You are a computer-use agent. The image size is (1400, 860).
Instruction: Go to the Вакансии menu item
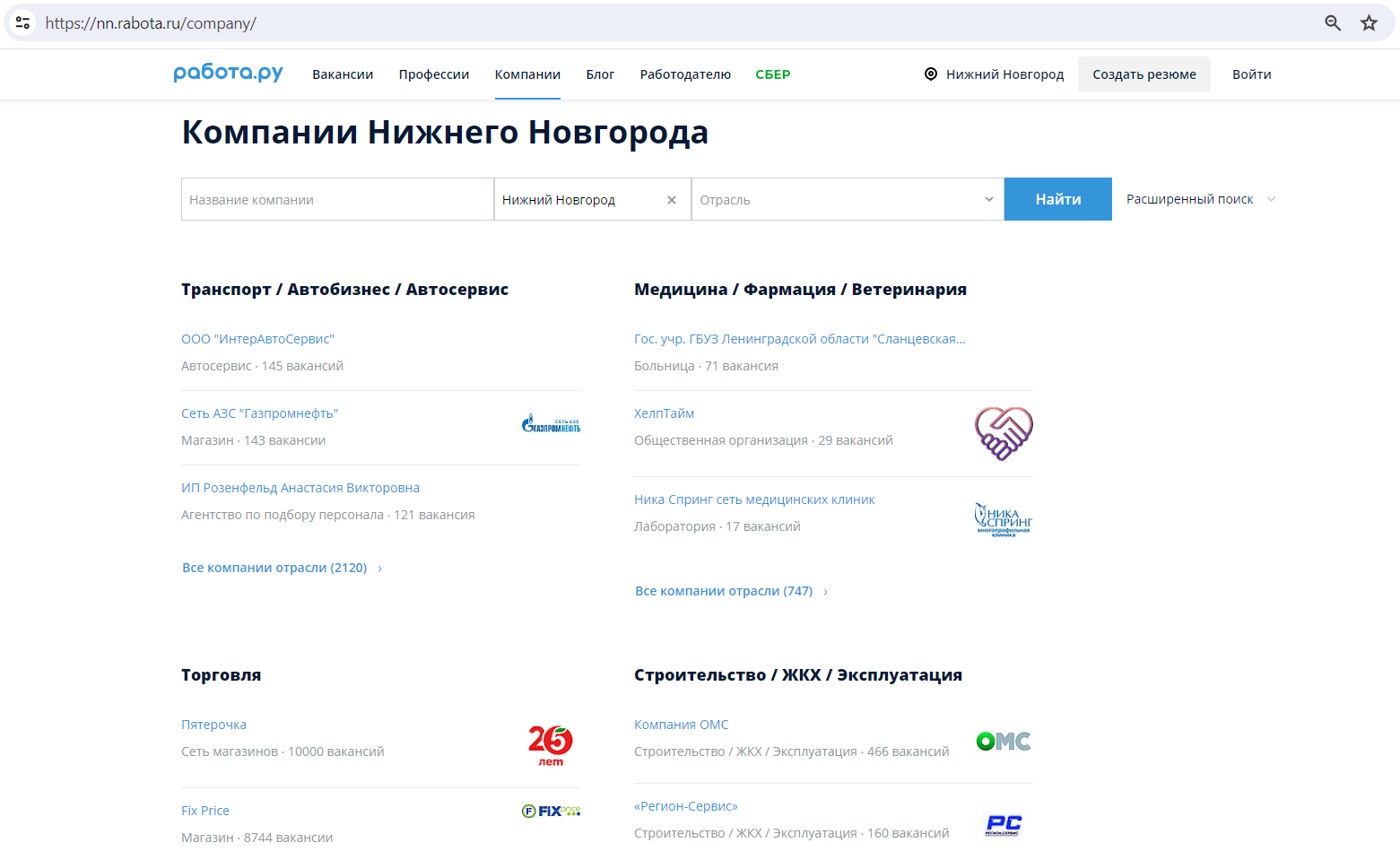343,74
